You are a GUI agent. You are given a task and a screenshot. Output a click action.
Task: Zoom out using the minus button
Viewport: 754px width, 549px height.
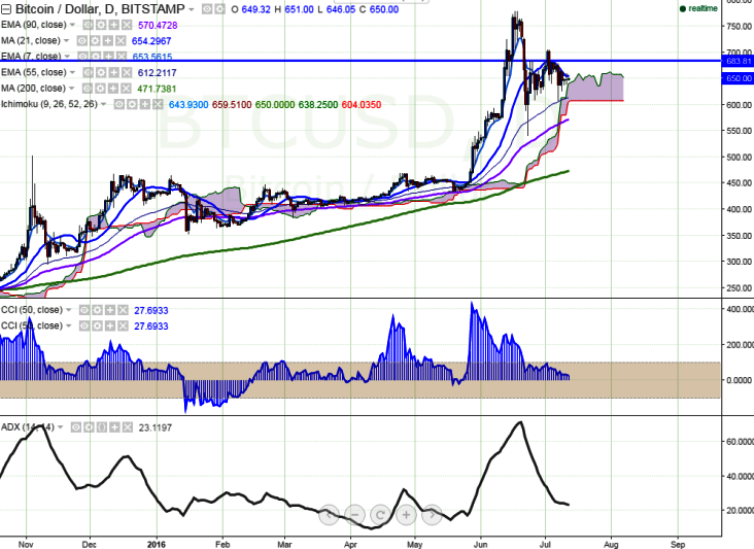pos(355,516)
